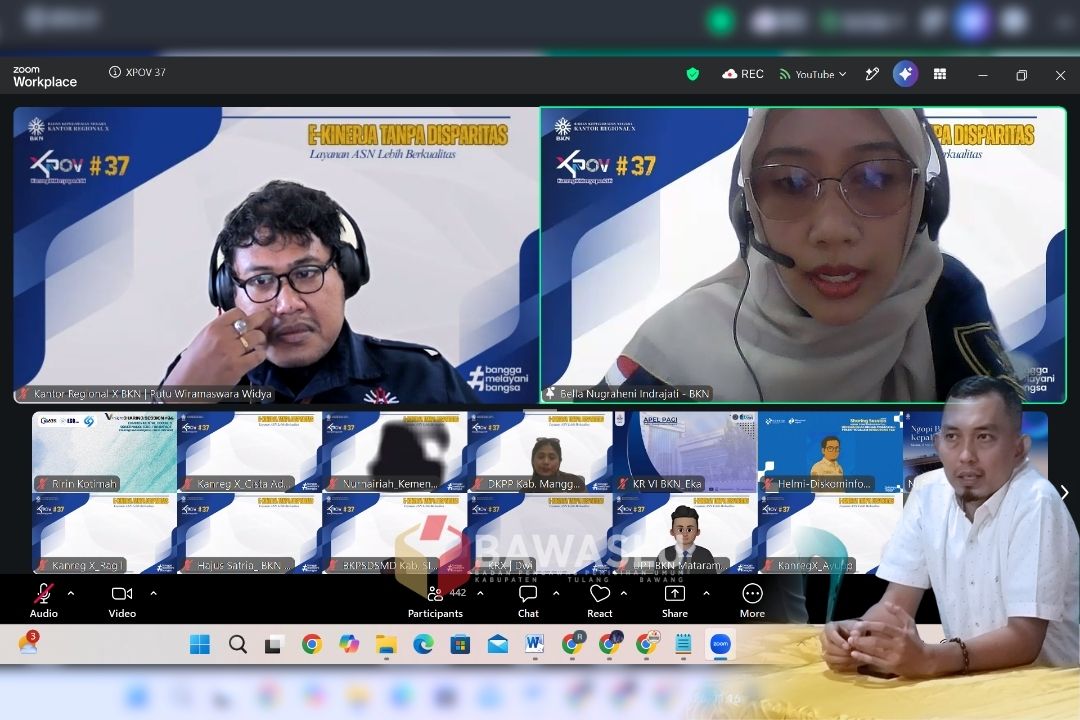Expand audio settings arrow next to Audio
1080x720 pixels.
coord(71,593)
